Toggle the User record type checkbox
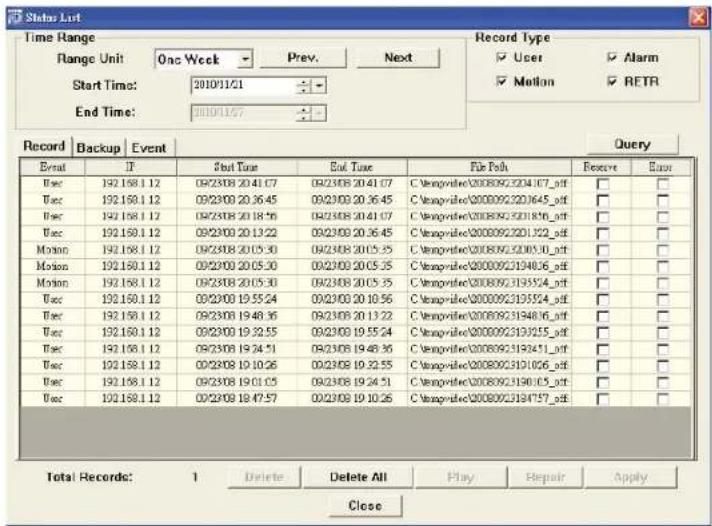The image size is (712, 526). [501, 58]
